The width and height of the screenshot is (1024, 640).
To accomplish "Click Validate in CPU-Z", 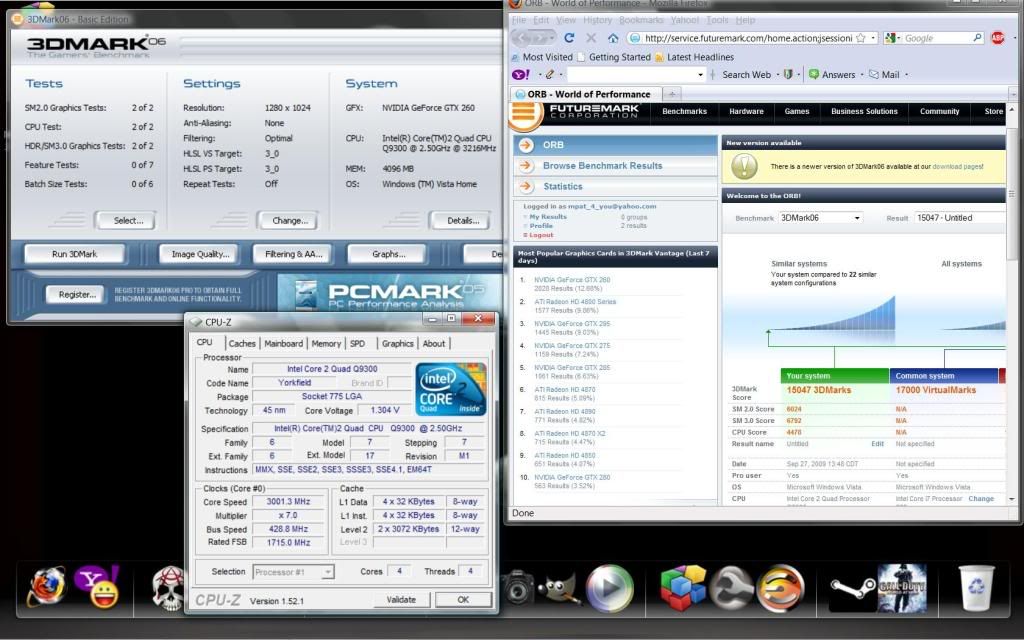I will point(401,600).
